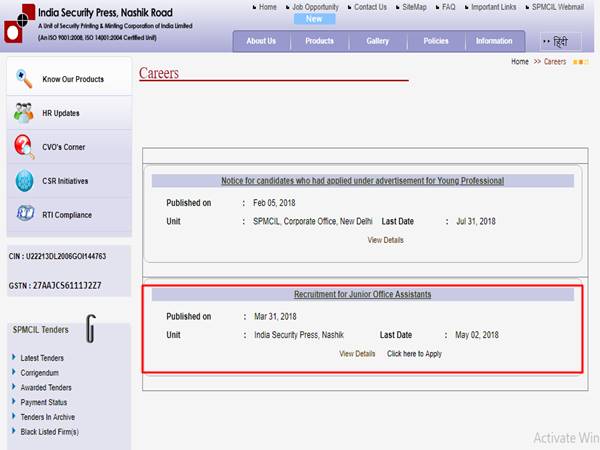Image resolution: width=600 pixels, height=450 pixels.
Task: Open the Job Opportunity link
Action: pos(315,7)
